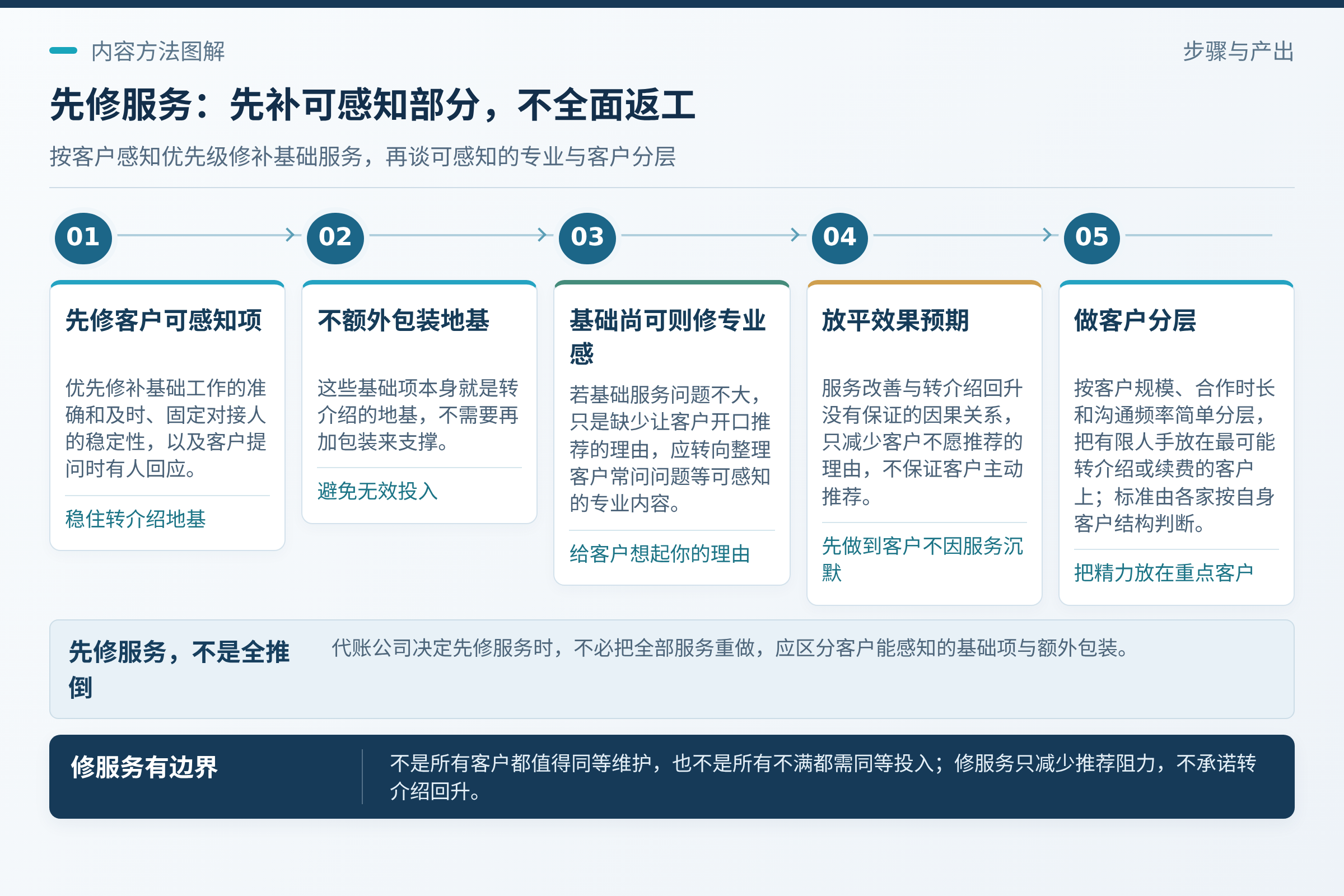This screenshot has height=896, width=1344.
Task: Click the paragraph starting 这些基础项本身就是转介绍的地基
Action: coord(418,415)
